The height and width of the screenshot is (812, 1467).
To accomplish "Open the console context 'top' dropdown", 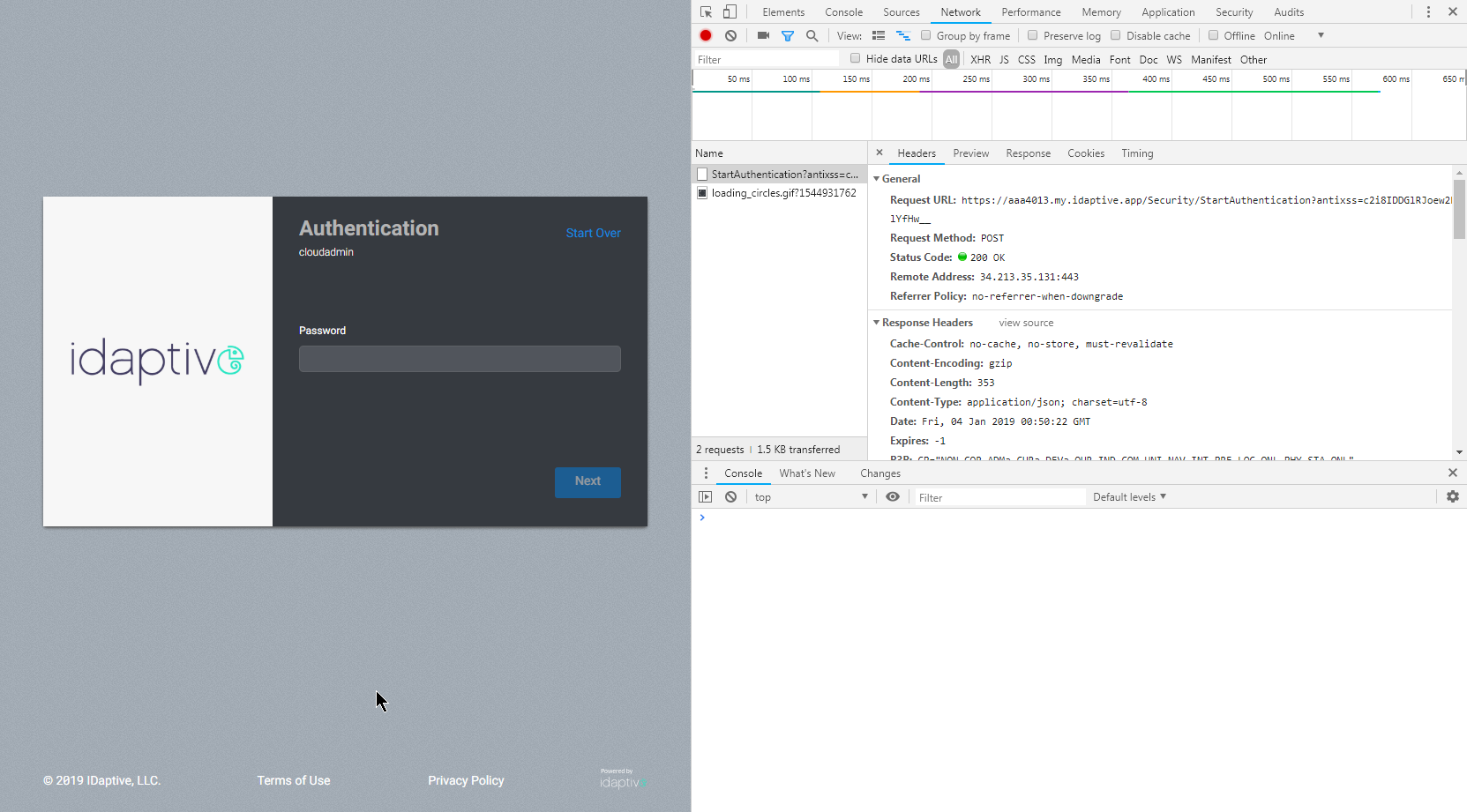I will coord(811,497).
